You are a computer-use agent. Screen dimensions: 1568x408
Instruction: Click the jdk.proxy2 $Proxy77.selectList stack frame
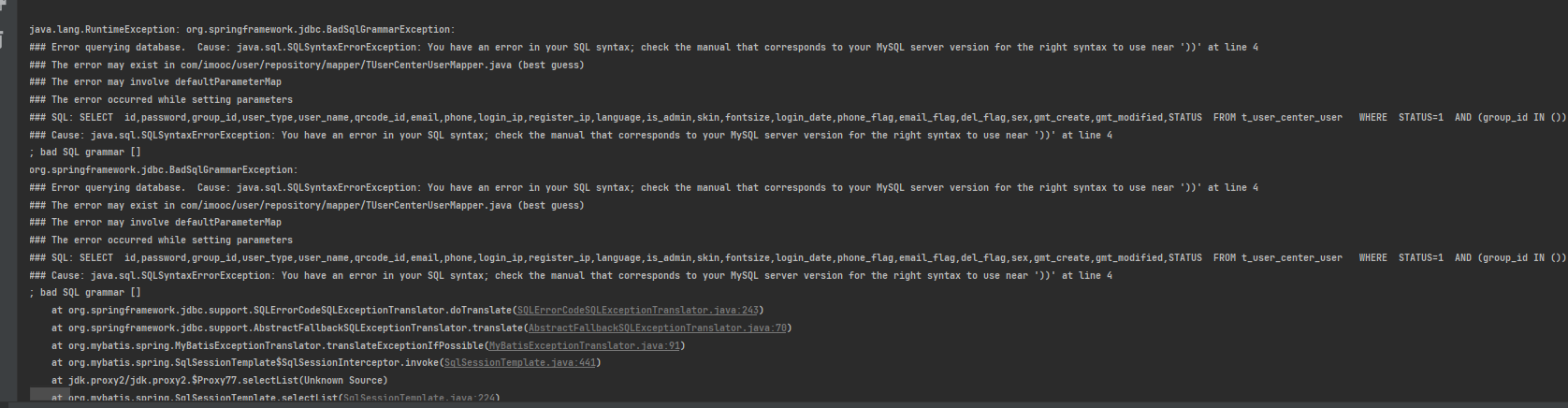218,381
